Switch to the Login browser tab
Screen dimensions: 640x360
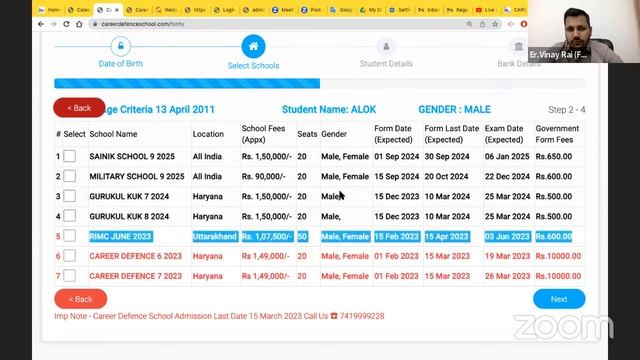point(224,10)
